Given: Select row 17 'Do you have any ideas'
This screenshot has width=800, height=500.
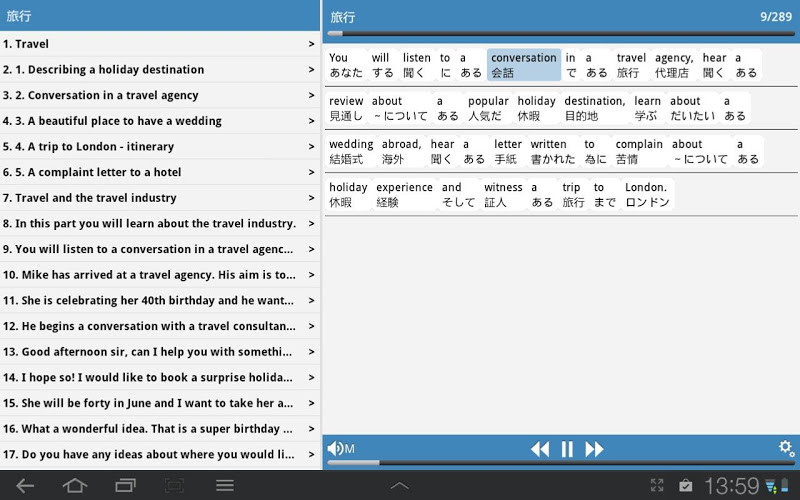Looking at the screenshot, I should click(160, 454).
